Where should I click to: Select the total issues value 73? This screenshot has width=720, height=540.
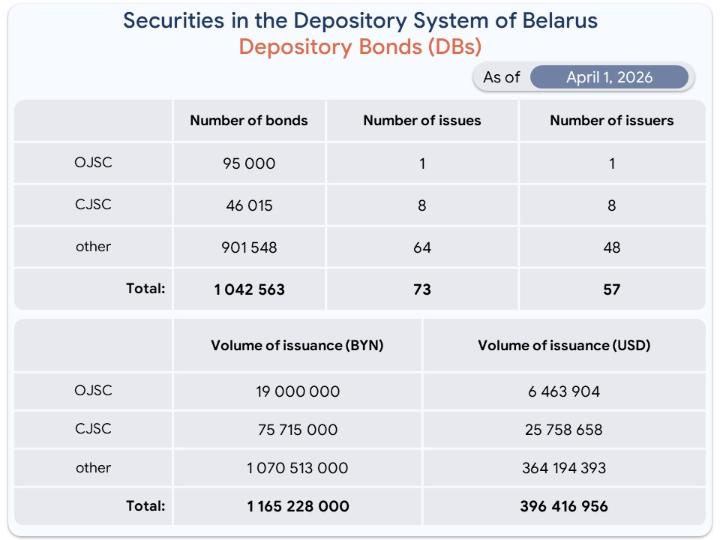[x=422, y=290]
